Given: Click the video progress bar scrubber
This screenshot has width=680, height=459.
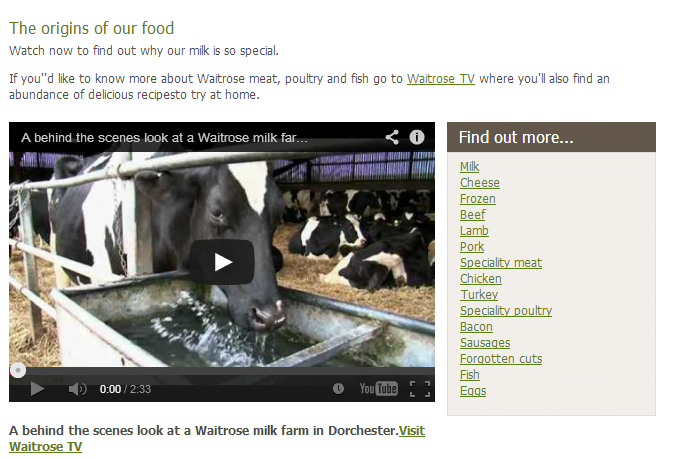Looking at the screenshot, I should coord(18,370).
